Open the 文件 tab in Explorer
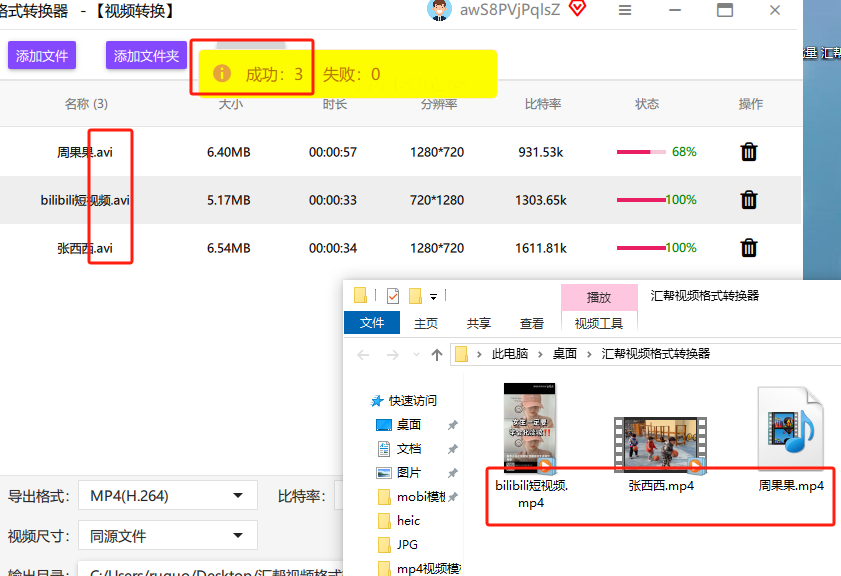The height and width of the screenshot is (576, 841). 372,323
